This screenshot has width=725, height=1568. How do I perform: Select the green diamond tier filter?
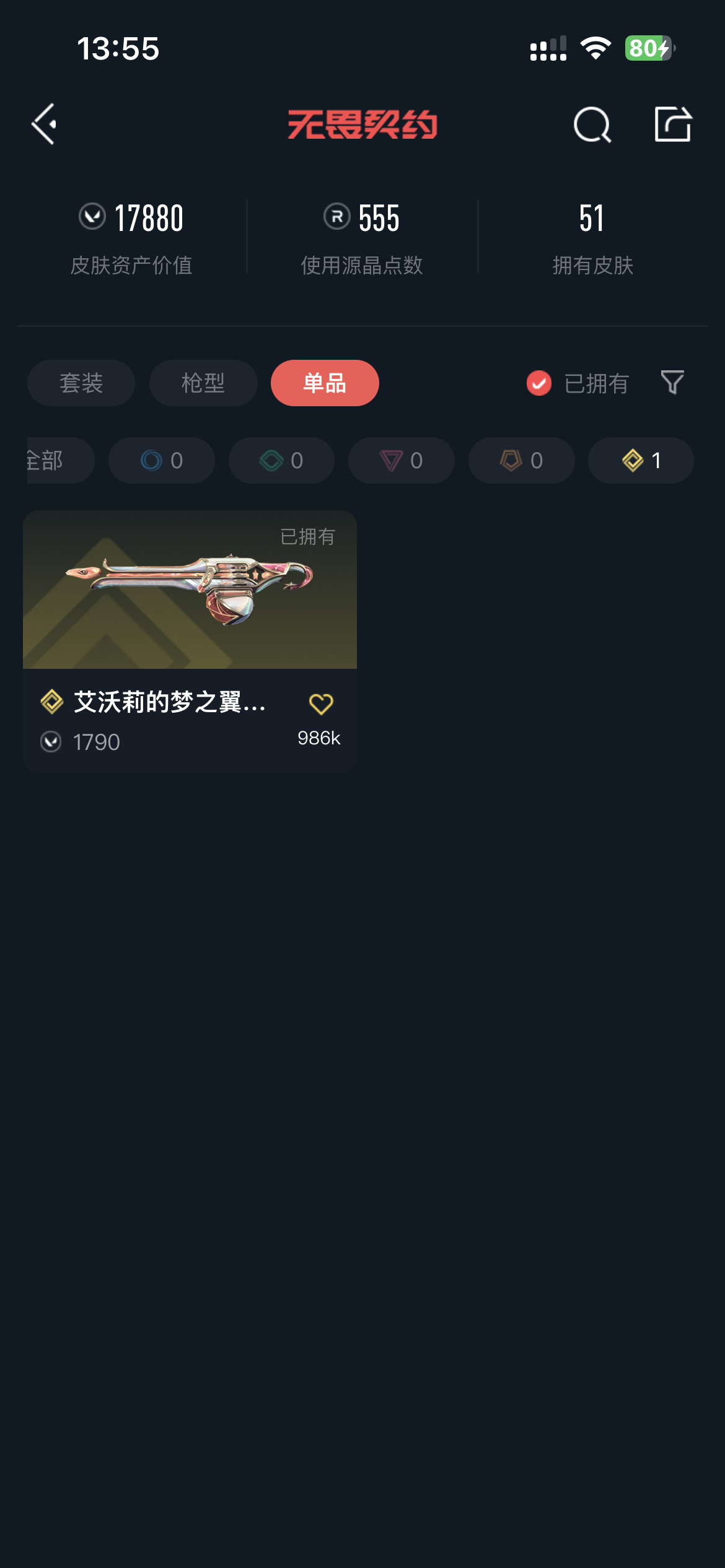(x=281, y=460)
